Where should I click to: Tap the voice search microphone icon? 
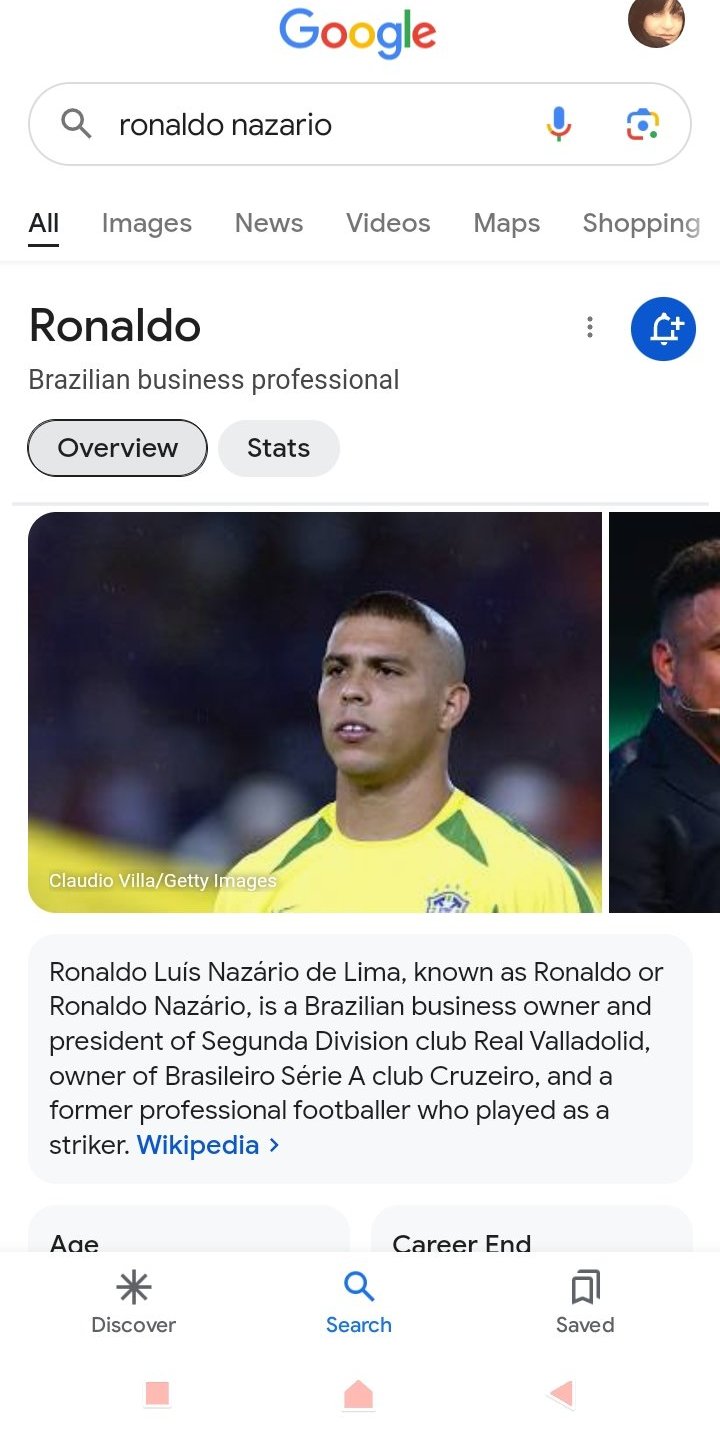point(559,124)
